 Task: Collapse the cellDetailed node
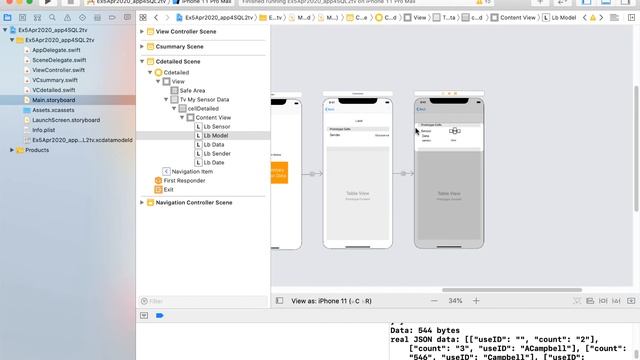click(x=174, y=108)
